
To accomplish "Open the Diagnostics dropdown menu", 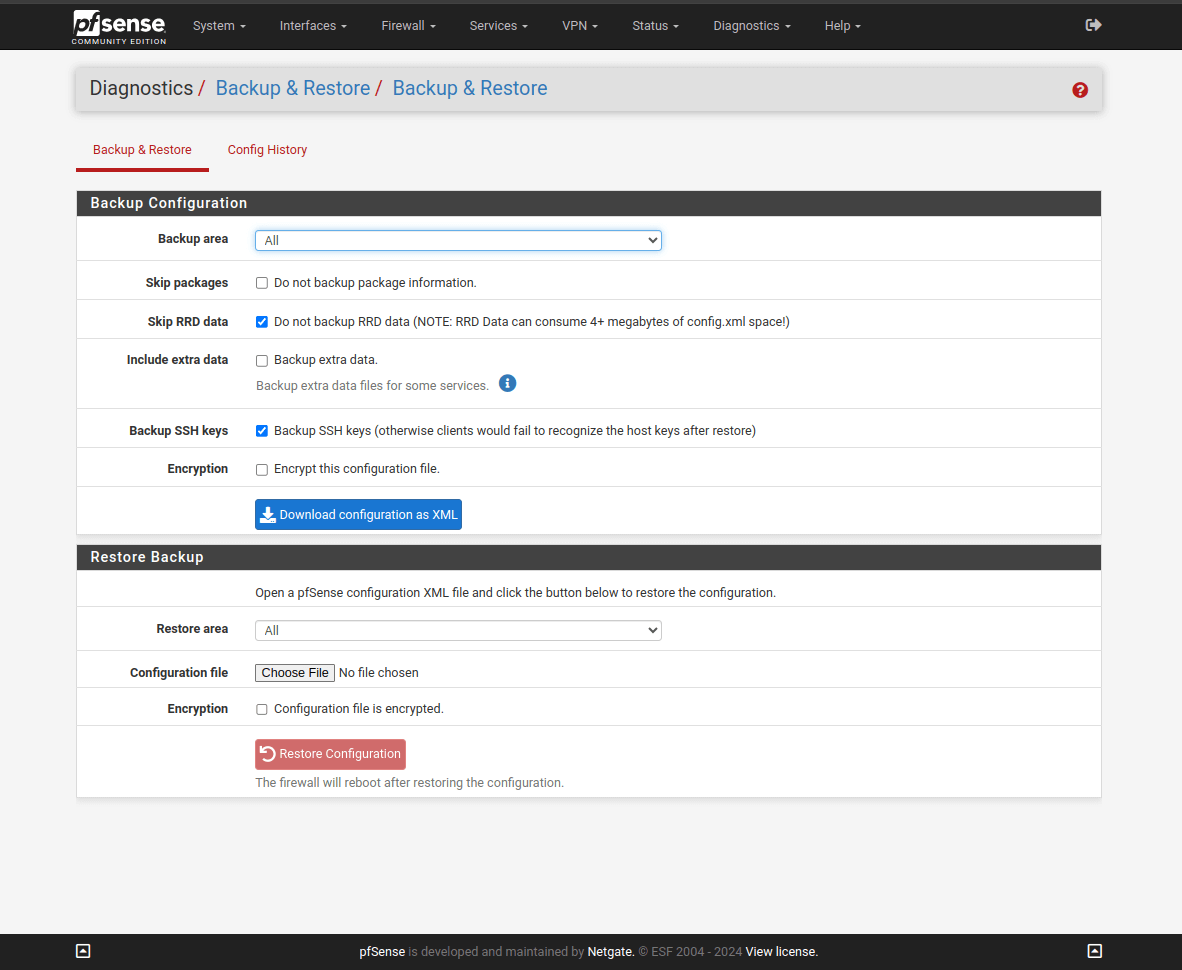I will click(x=751, y=26).
